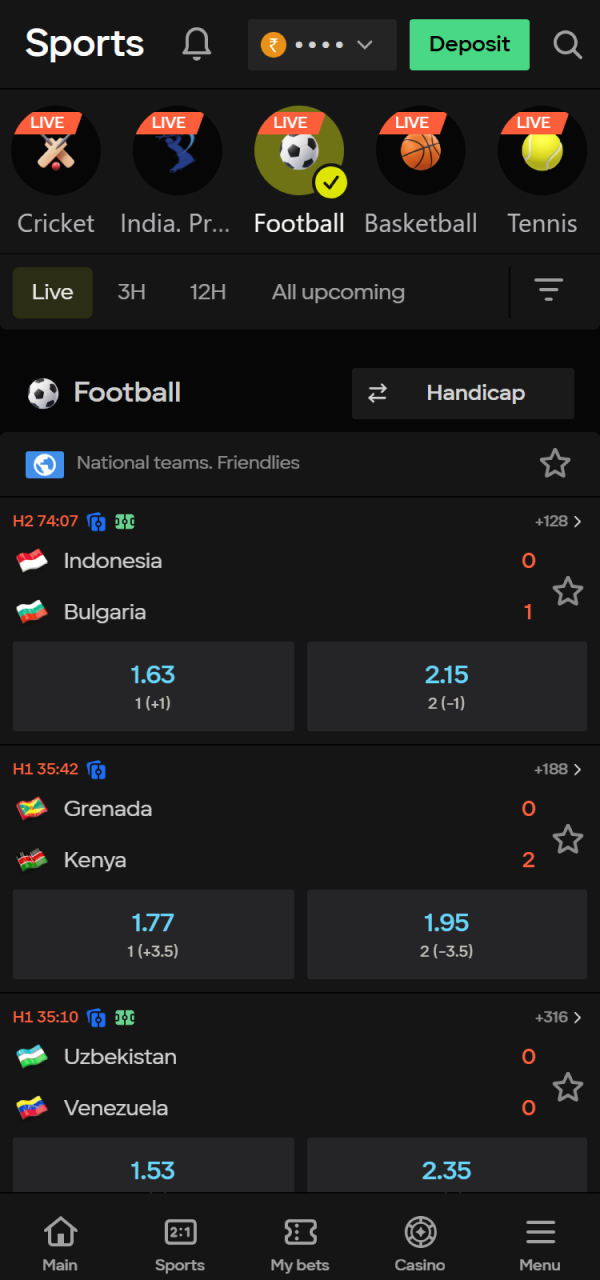
Task: Select the Cricket sport icon
Action: coord(56,151)
